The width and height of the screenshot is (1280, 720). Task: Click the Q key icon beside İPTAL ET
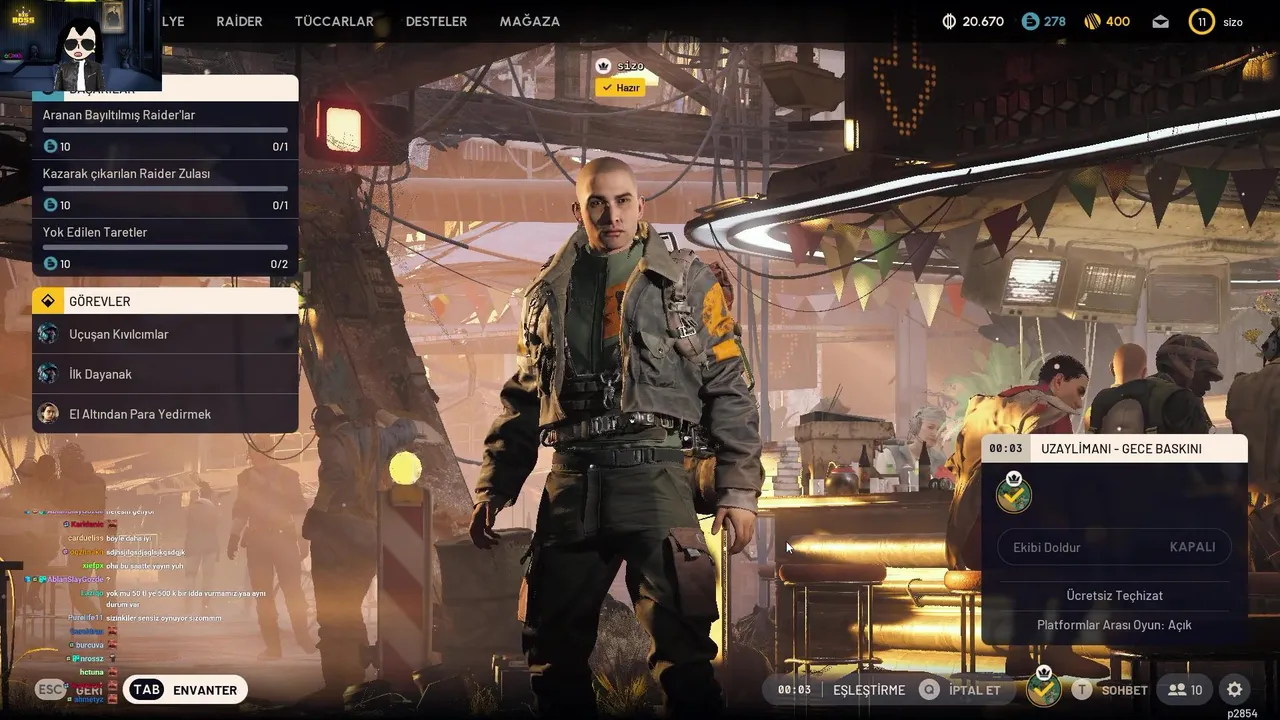pyautogui.click(x=930, y=690)
